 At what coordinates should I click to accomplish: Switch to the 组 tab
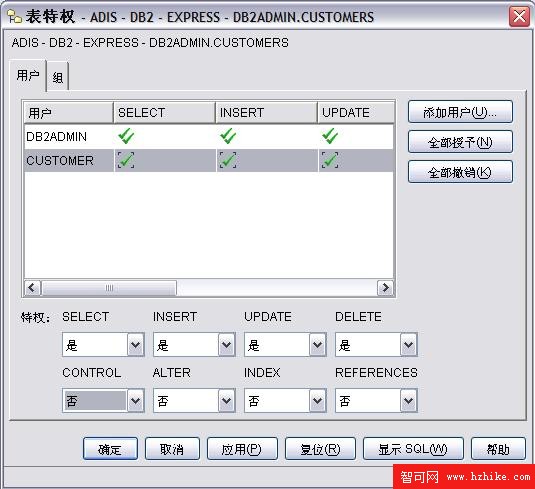click(x=58, y=78)
